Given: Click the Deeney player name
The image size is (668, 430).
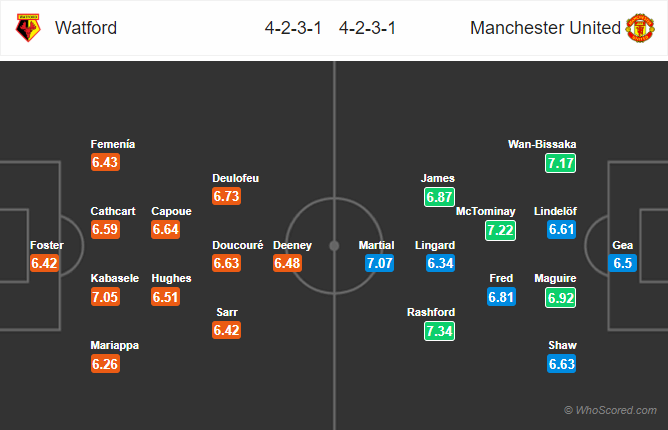Looking at the screenshot, I should [292, 245].
